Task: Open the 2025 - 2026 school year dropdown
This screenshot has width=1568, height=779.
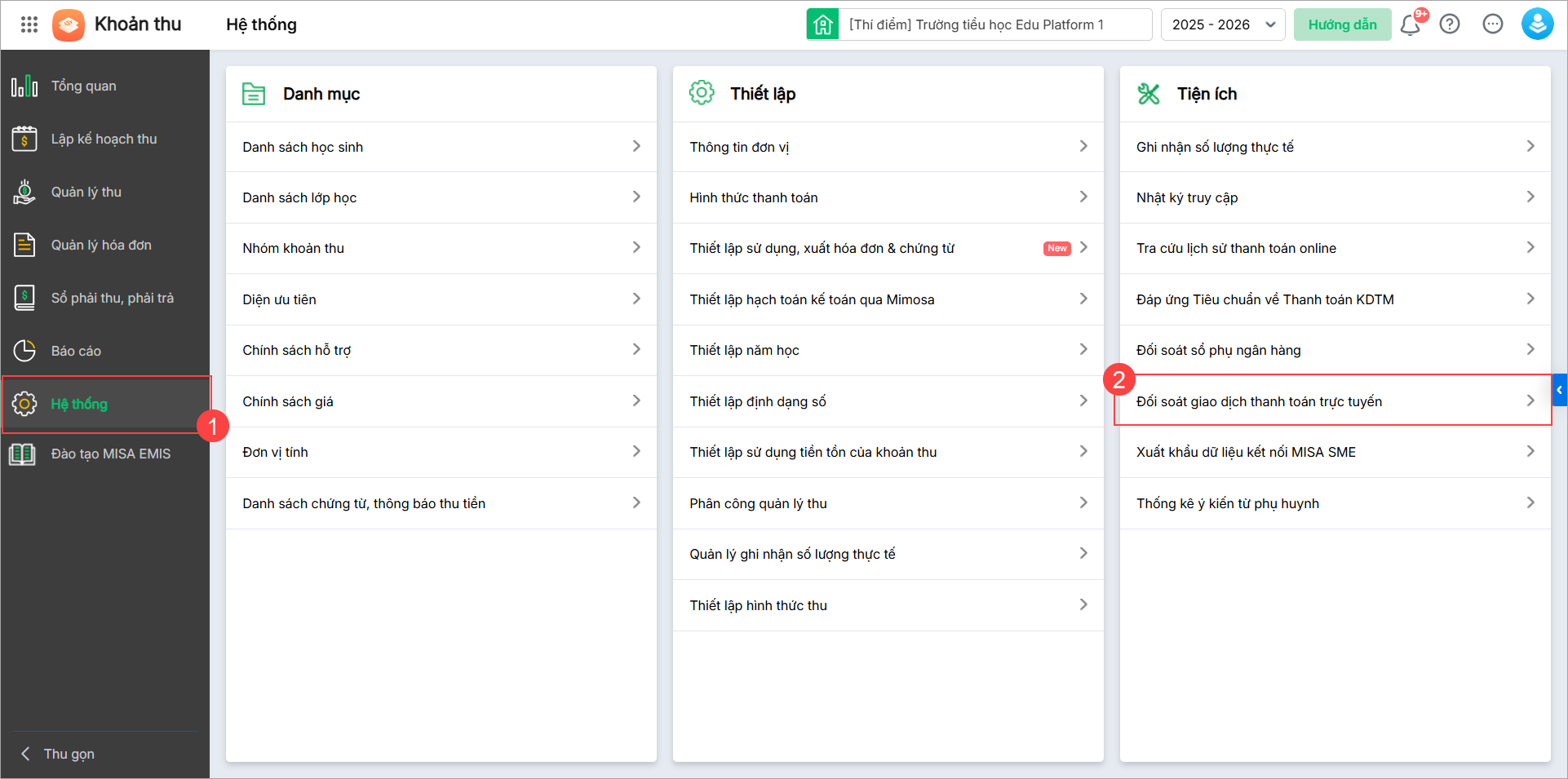Action: pos(1223,24)
